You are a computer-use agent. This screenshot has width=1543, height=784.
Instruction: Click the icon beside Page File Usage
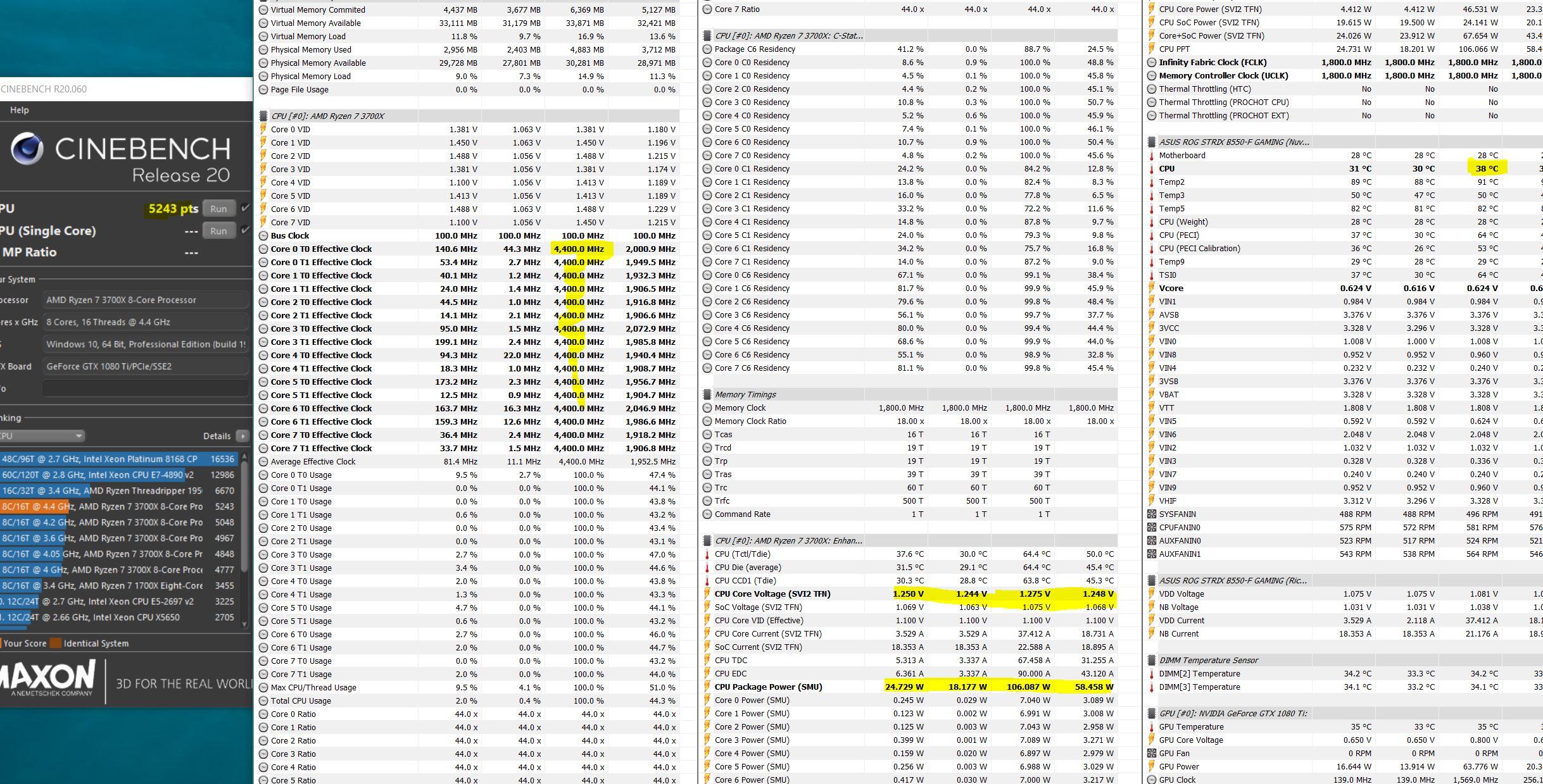[x=263, y=90]
